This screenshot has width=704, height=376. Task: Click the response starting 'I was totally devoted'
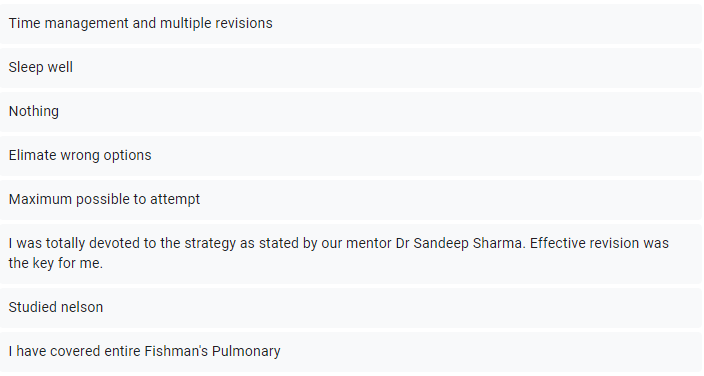point(351,253)
